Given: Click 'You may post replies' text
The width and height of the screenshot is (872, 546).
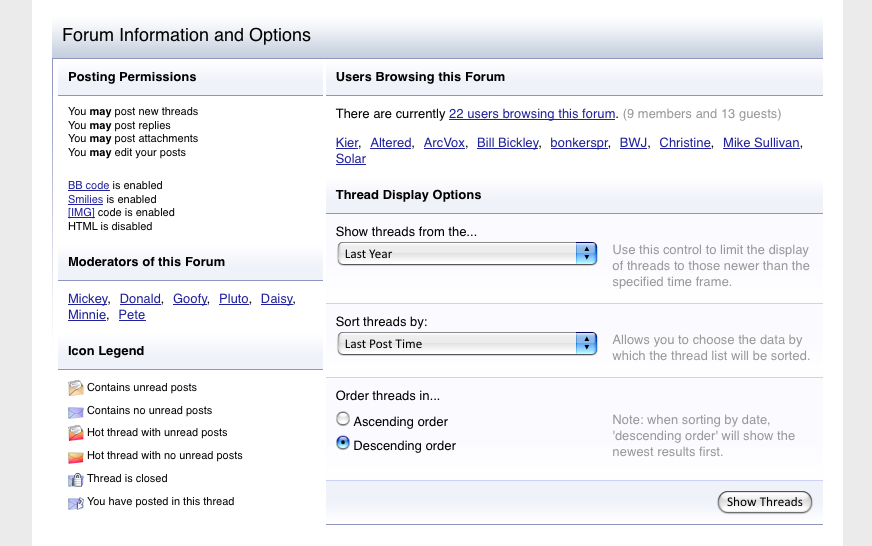Looking at the screenshot, I should click(119, 125).
